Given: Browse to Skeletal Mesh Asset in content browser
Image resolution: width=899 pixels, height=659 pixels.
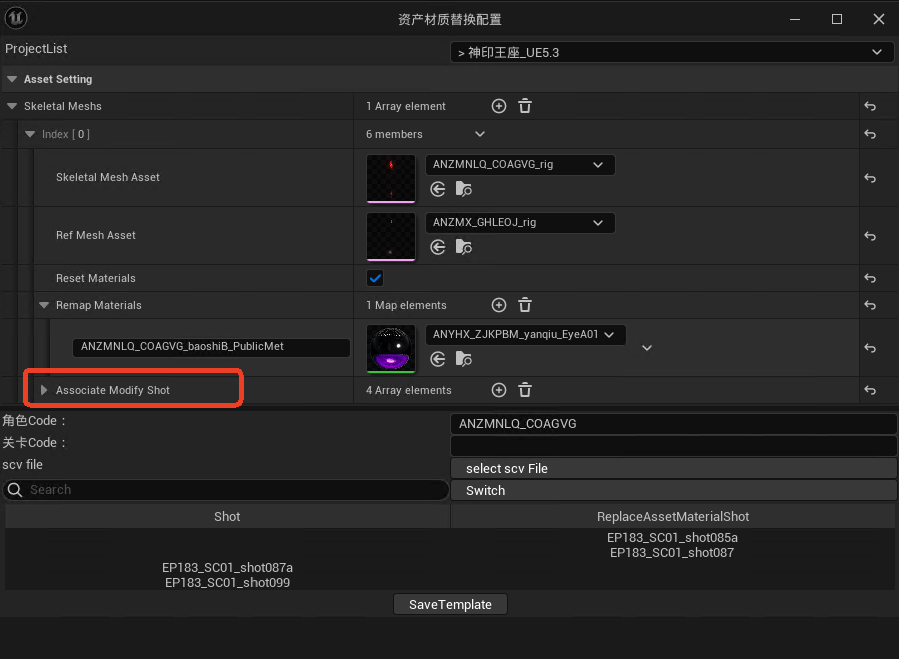Looking at the screenshot, I should [x=463, y=189].
